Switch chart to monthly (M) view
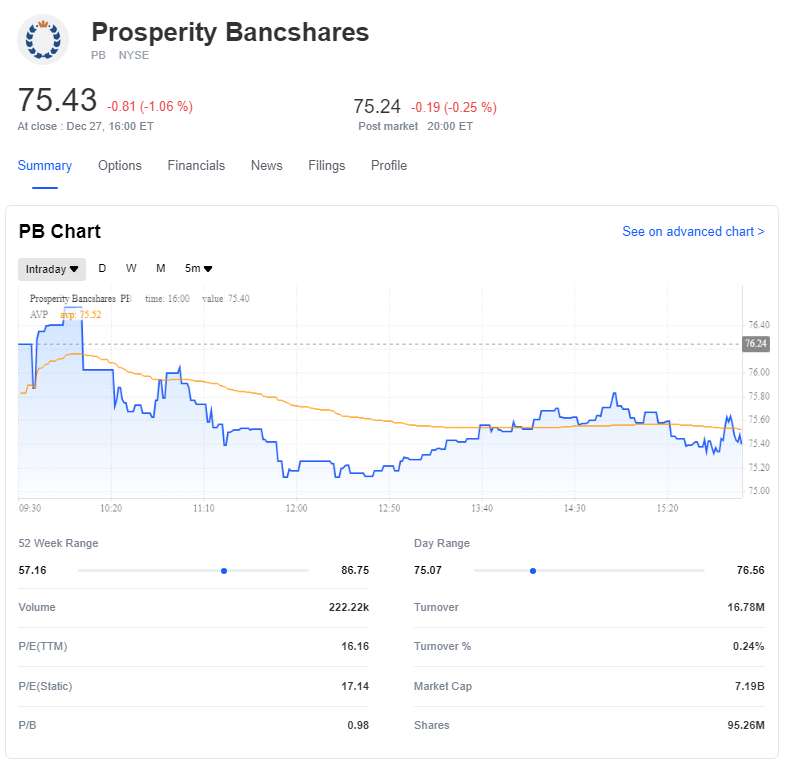The height and width of the screenshot is (772, 785). 160,269
